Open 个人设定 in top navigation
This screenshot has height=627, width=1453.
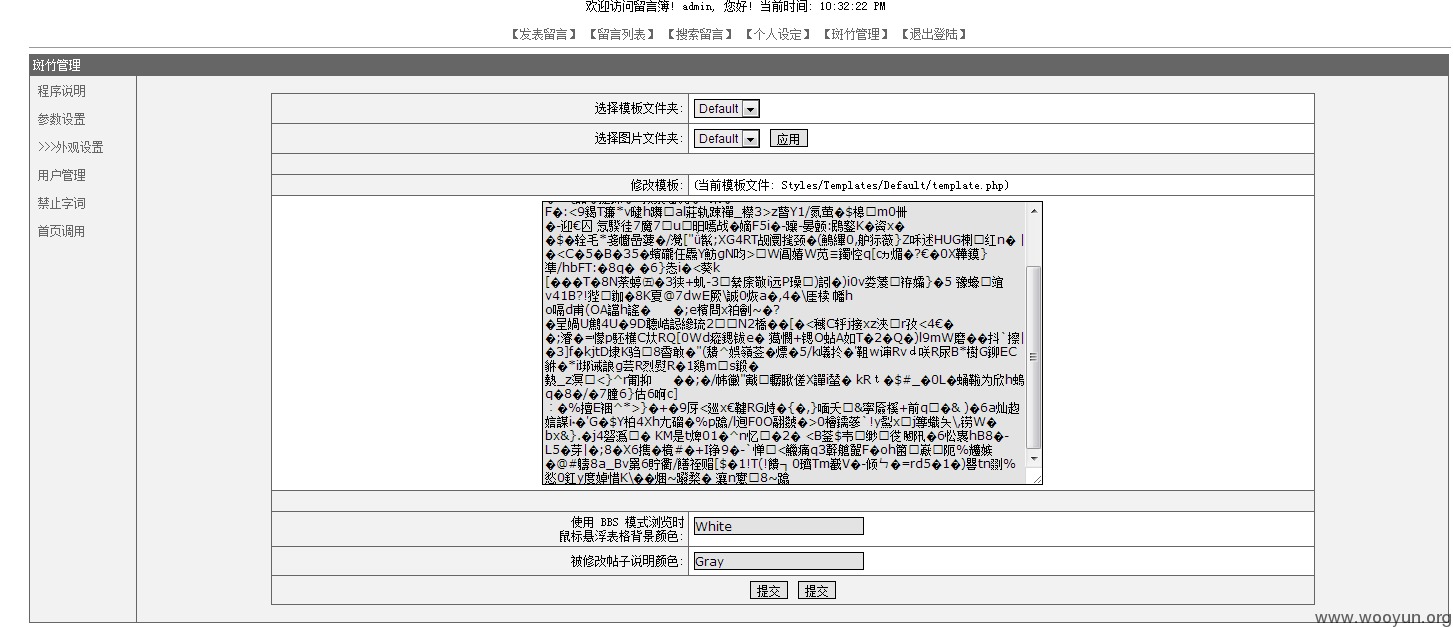(x=778, y=34)
